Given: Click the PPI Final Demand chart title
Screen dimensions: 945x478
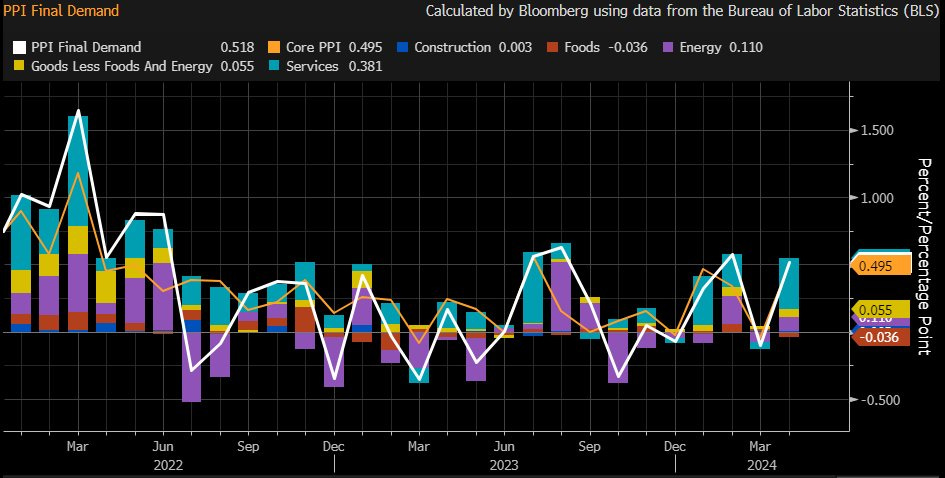Looking at the screenshot, I should click(x=61, y=12).
